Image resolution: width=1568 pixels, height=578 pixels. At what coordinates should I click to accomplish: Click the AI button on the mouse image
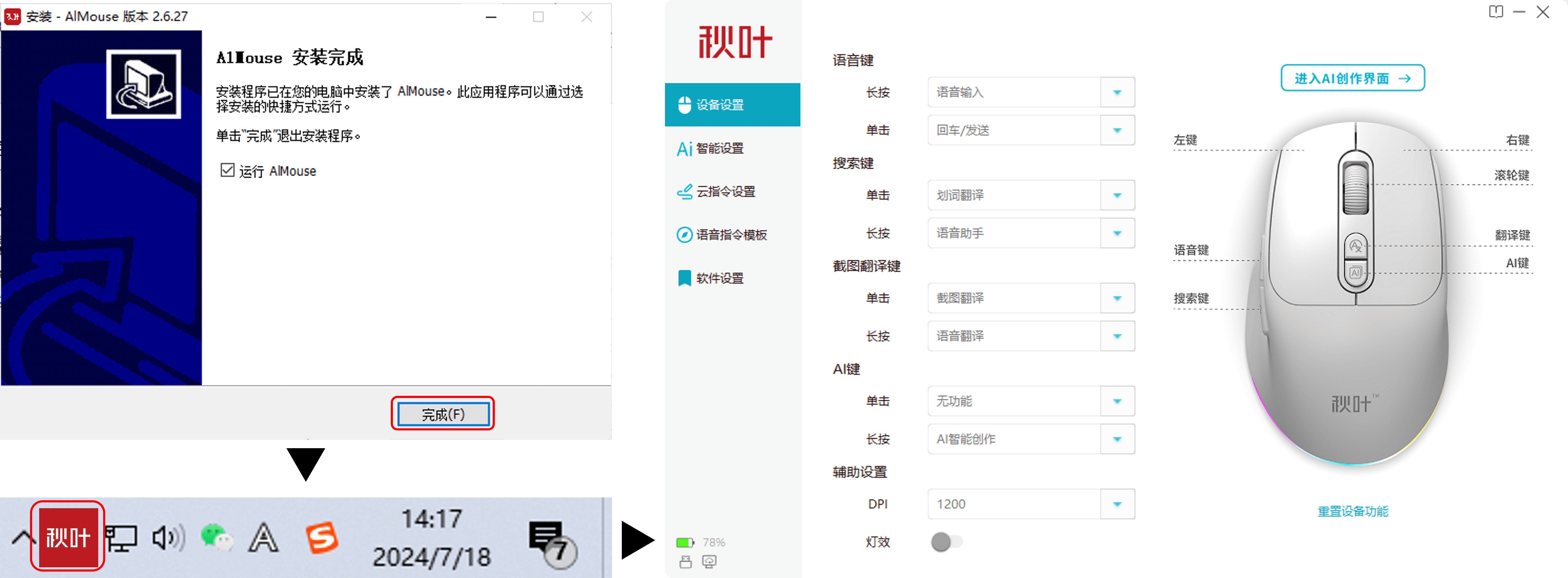pyautogui.click(x=1355, y=272)
